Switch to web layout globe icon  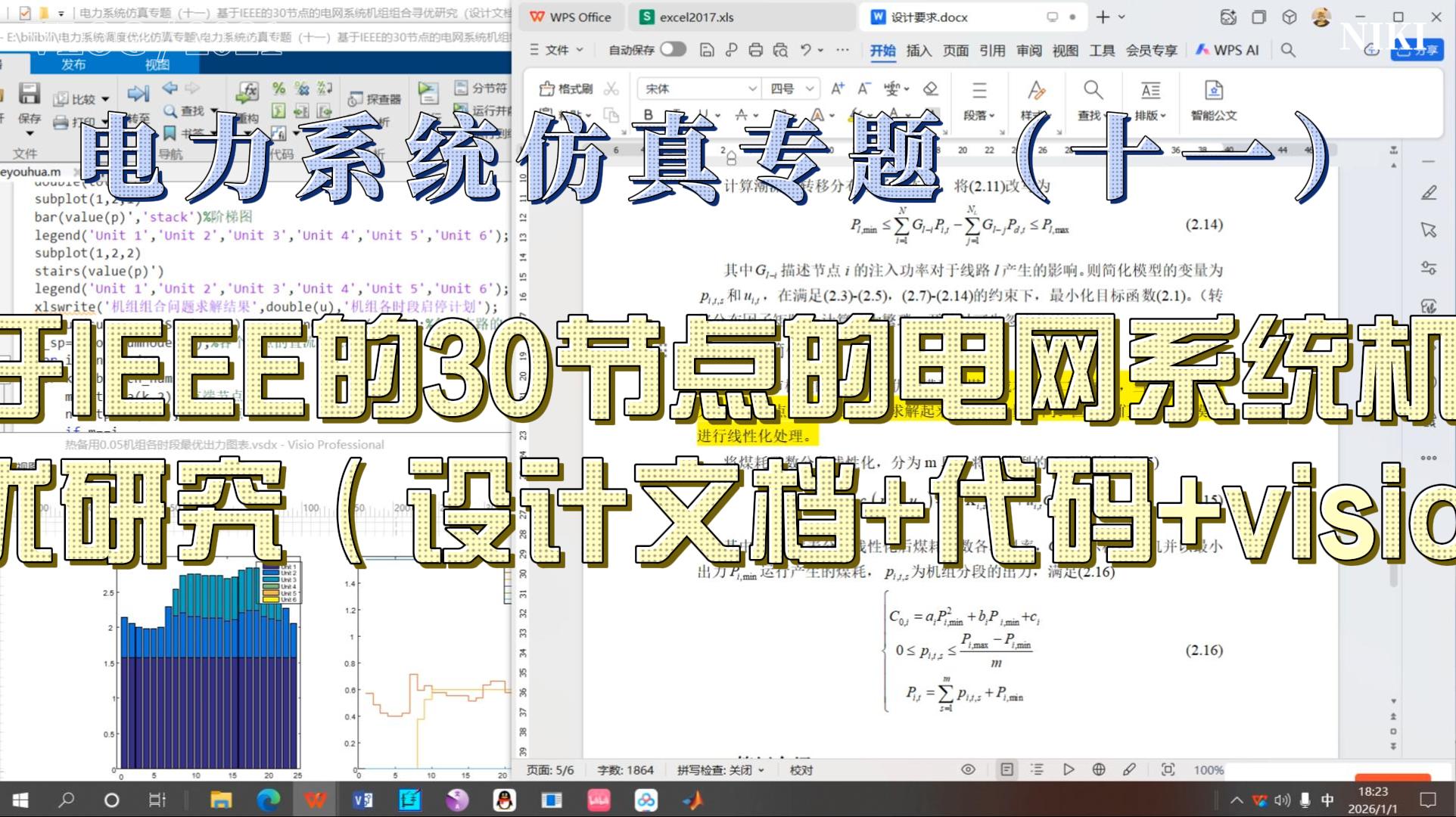(1099, 769)
